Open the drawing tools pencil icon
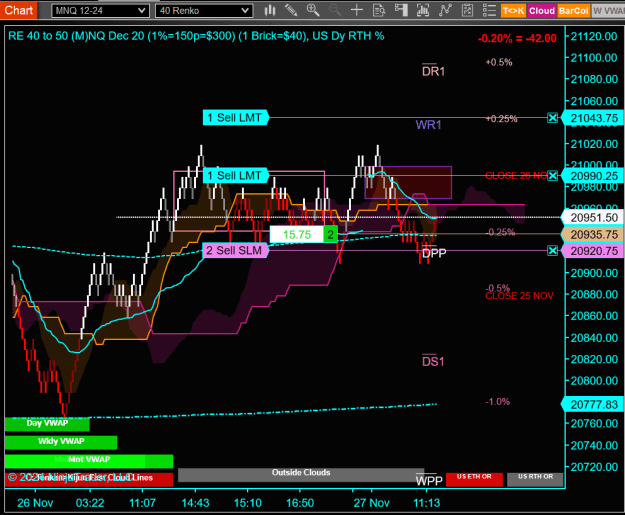625x515 pixels. [291, 10]
